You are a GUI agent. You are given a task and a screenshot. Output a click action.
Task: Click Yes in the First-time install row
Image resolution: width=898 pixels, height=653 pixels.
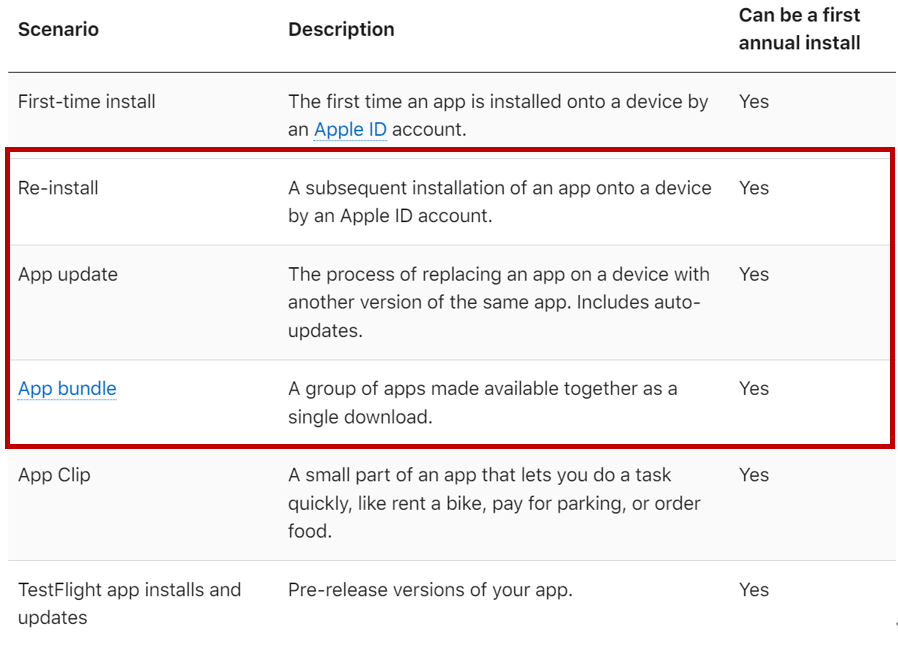[x=754, y=101]
